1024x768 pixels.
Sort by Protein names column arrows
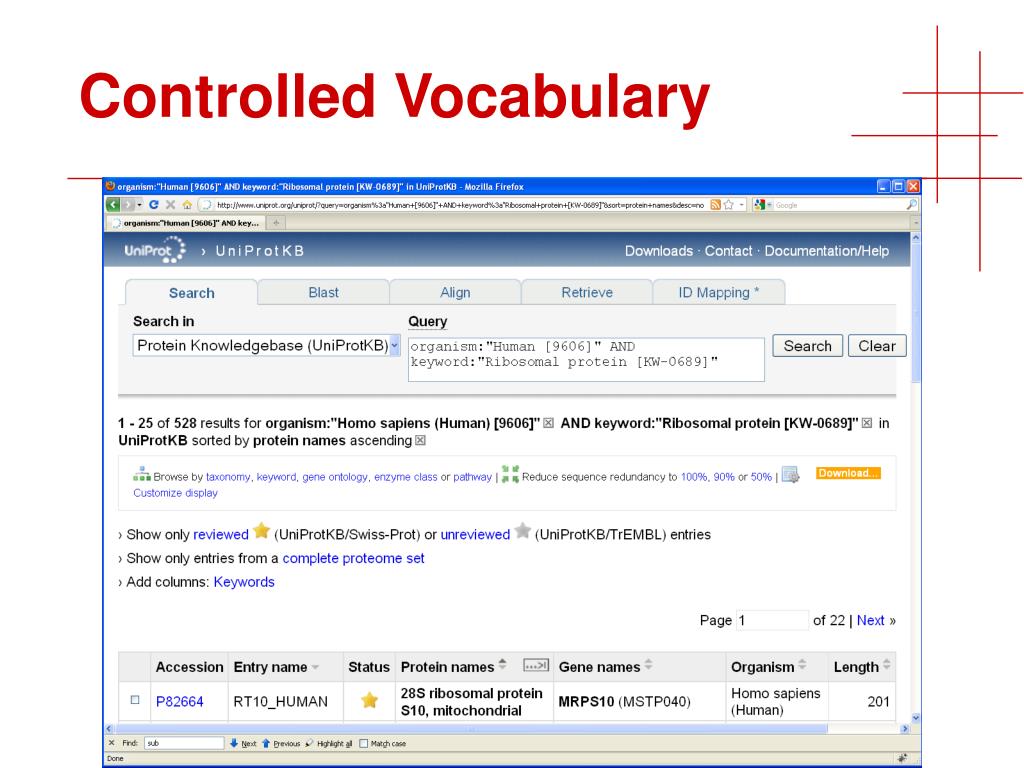502,665
